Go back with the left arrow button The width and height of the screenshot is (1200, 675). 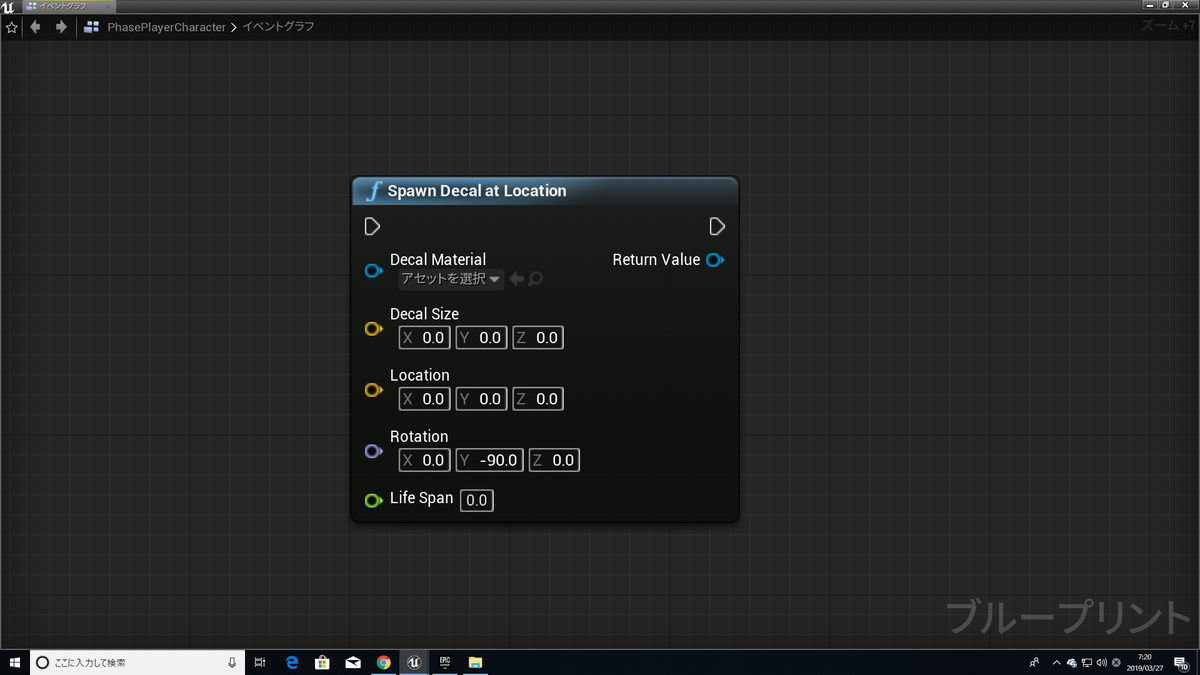coord(36,27)
